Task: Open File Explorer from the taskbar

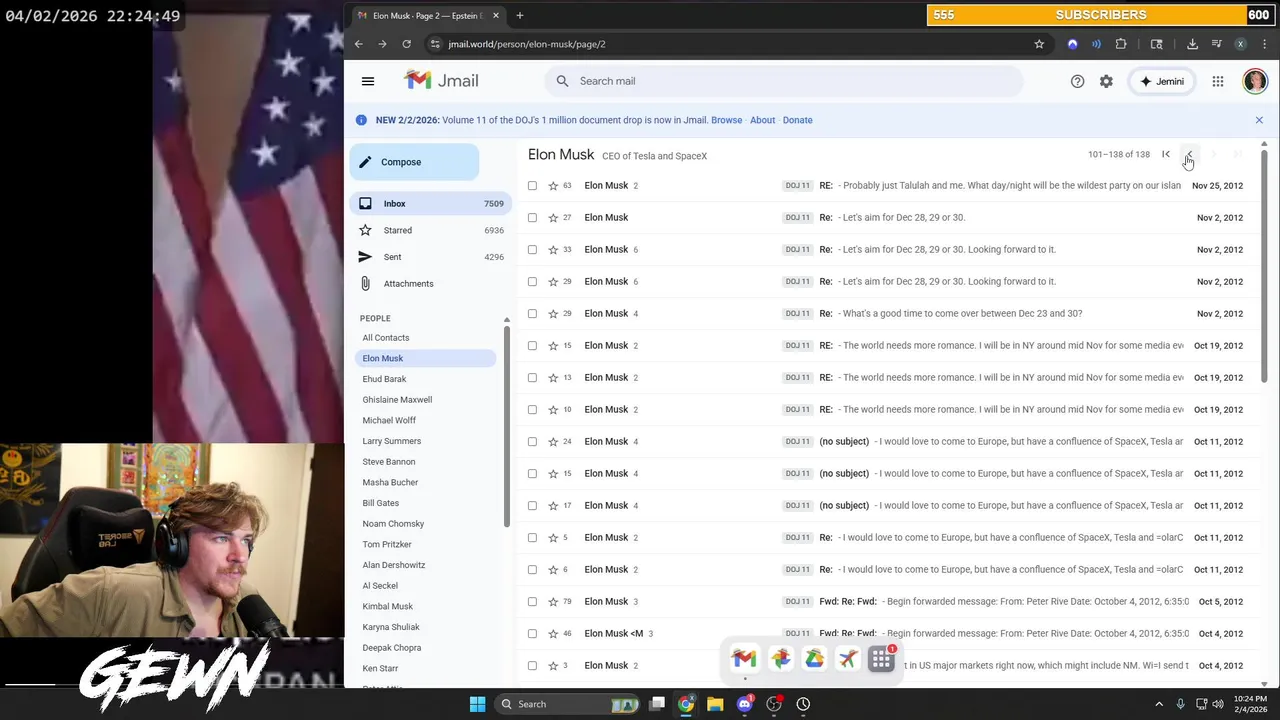Action: click(x=715, y=704)
